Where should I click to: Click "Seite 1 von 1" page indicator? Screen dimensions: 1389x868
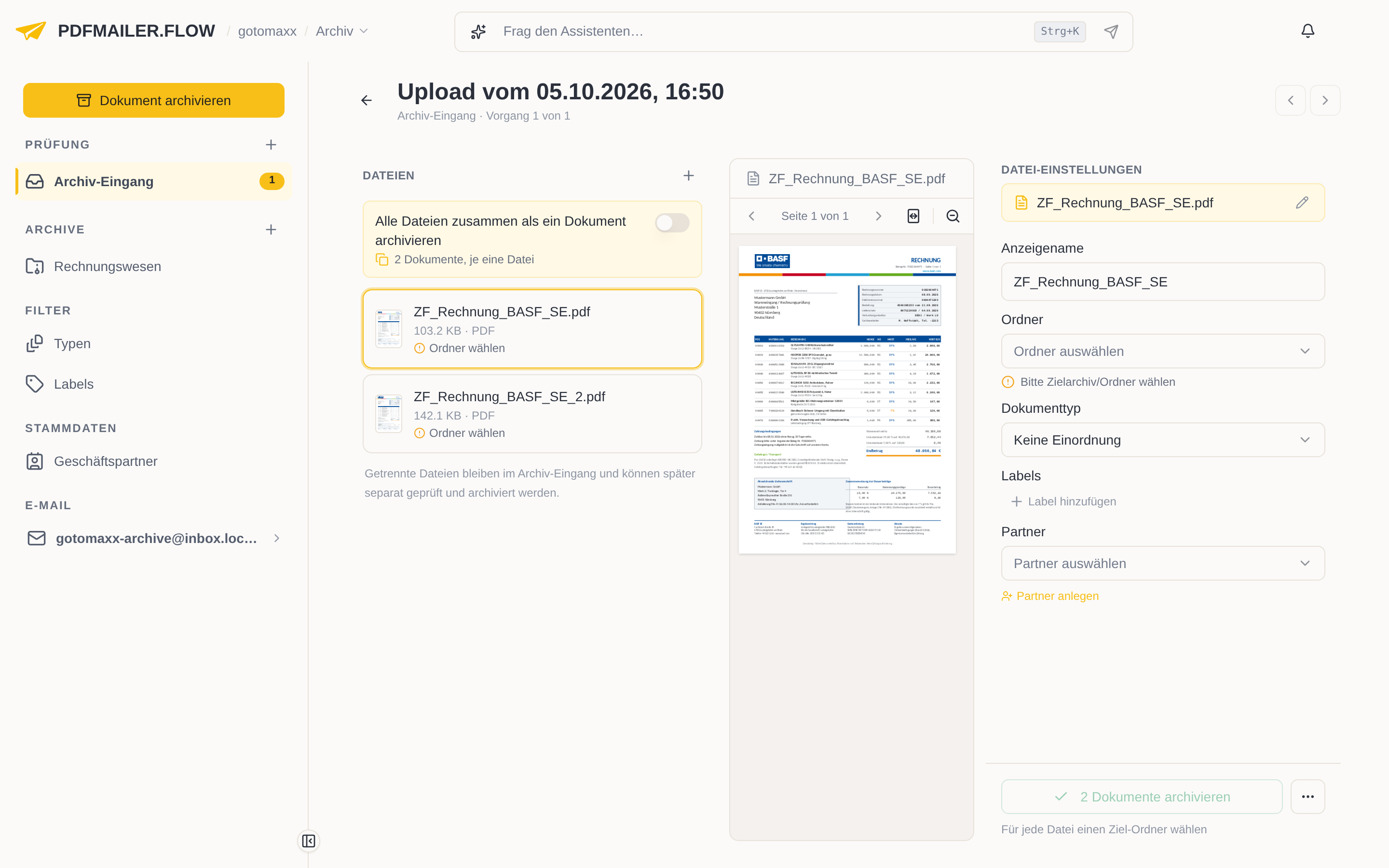click(x=815, y=216)
